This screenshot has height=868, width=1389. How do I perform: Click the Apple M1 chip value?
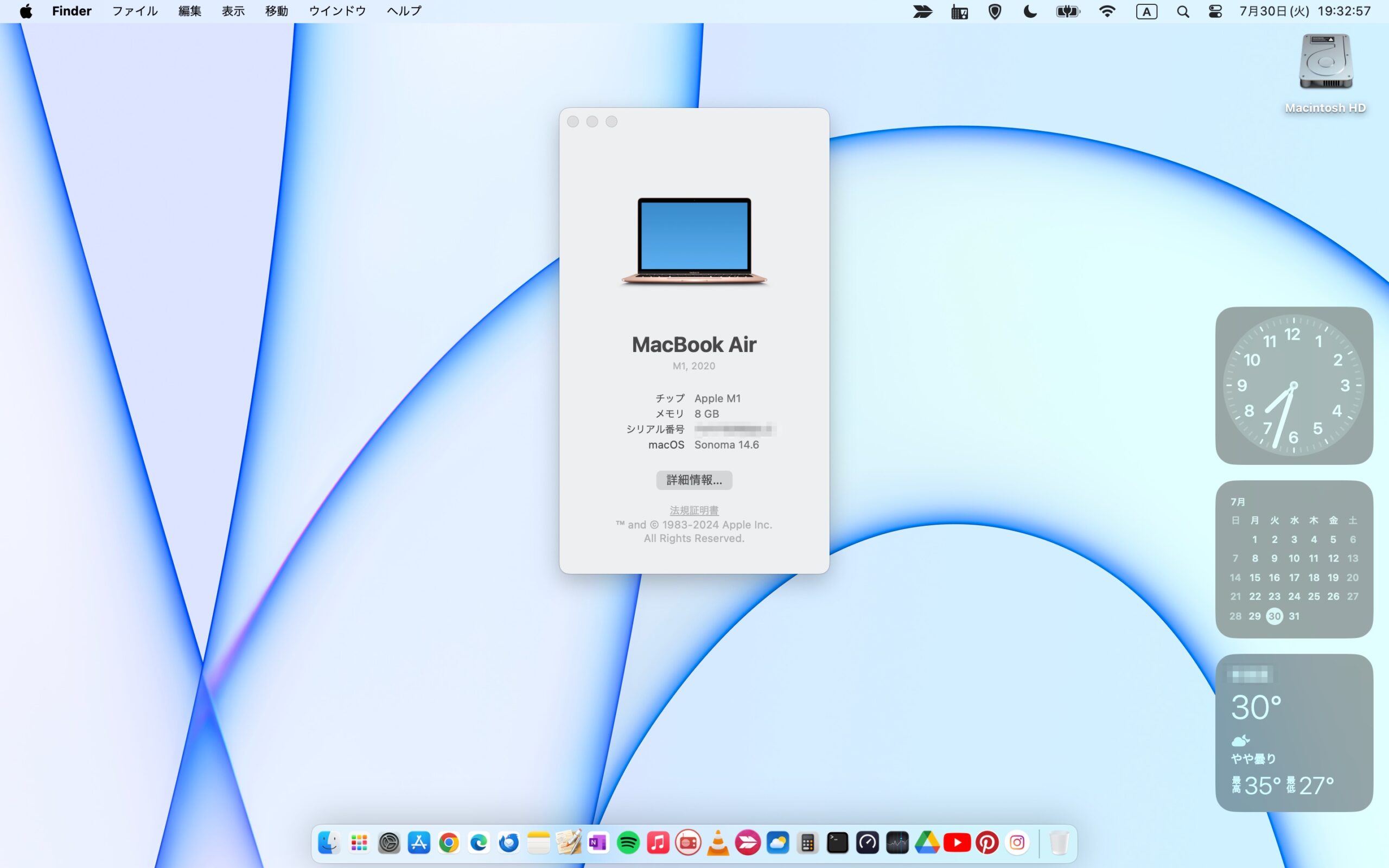[717, 398]
